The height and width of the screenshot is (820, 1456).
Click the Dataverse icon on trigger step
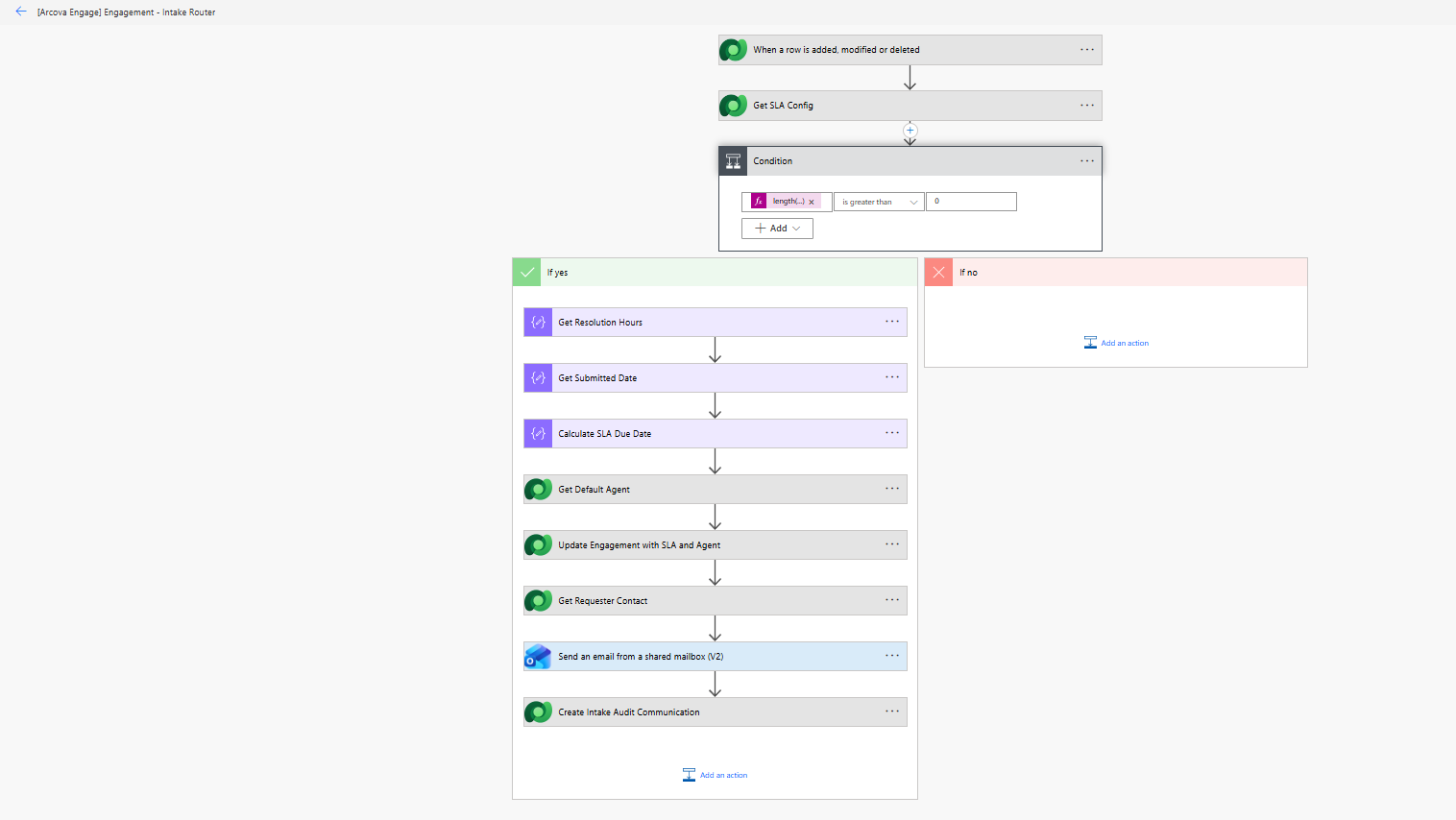coord(733,50)
